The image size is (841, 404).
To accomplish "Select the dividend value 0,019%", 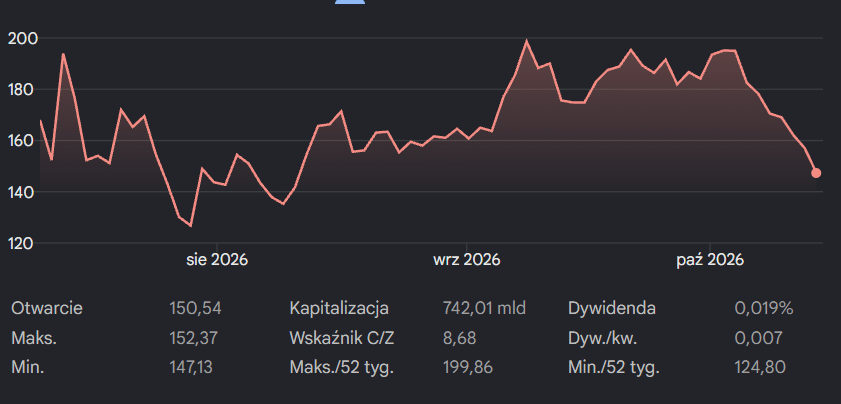I will (764, 308).
